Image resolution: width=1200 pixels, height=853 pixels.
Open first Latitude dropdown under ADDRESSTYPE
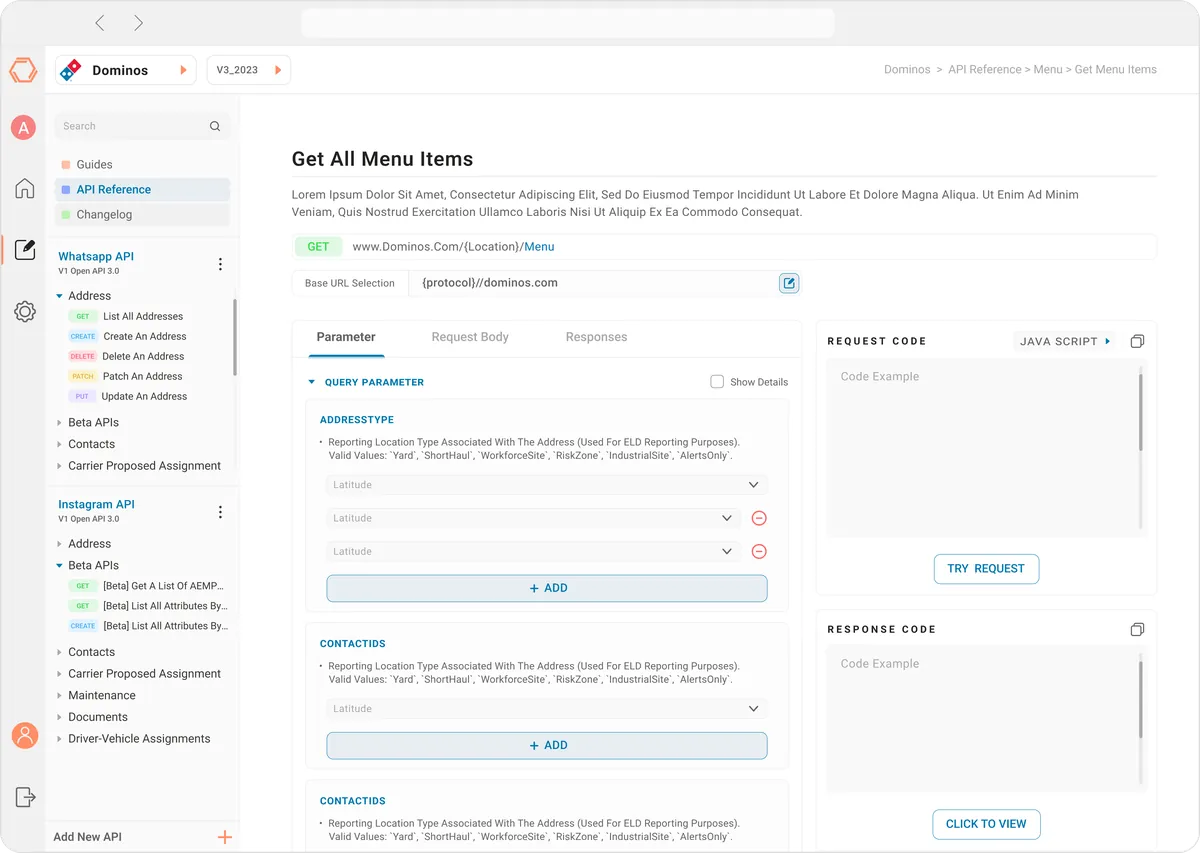(547, 485)
